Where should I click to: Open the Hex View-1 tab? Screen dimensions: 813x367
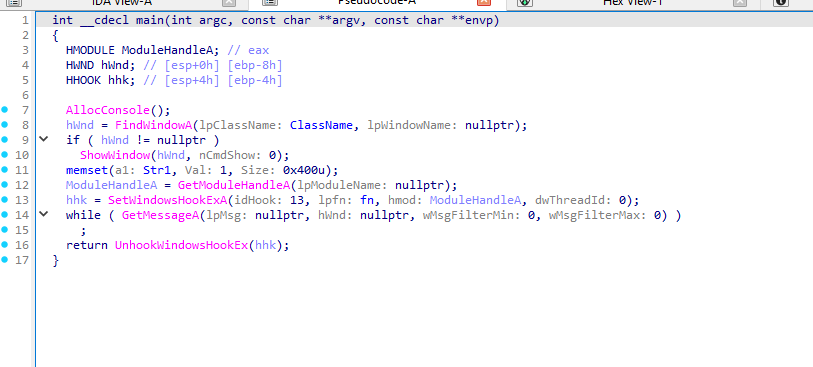pyautogui.click(x=632, y=3)
